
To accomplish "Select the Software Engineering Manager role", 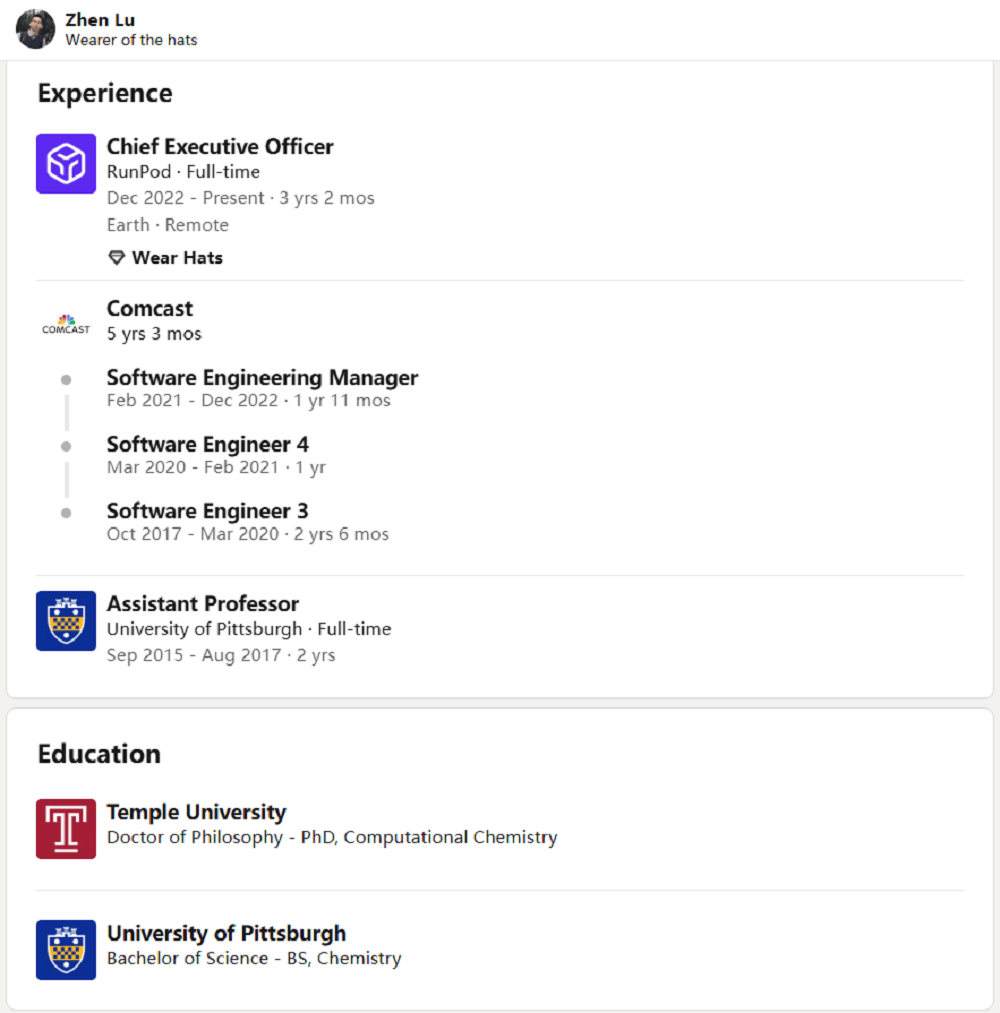I will 262,378.
